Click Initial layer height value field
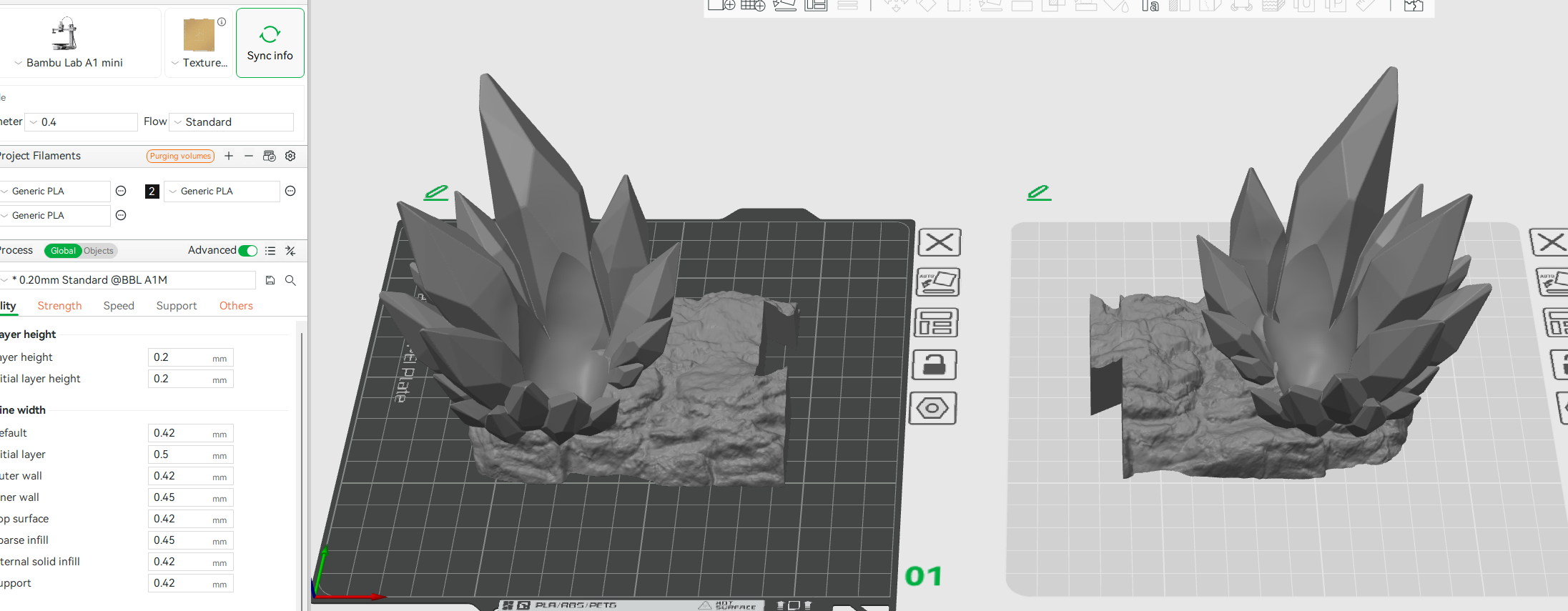The image size is (1568, 611). [190, 379]
